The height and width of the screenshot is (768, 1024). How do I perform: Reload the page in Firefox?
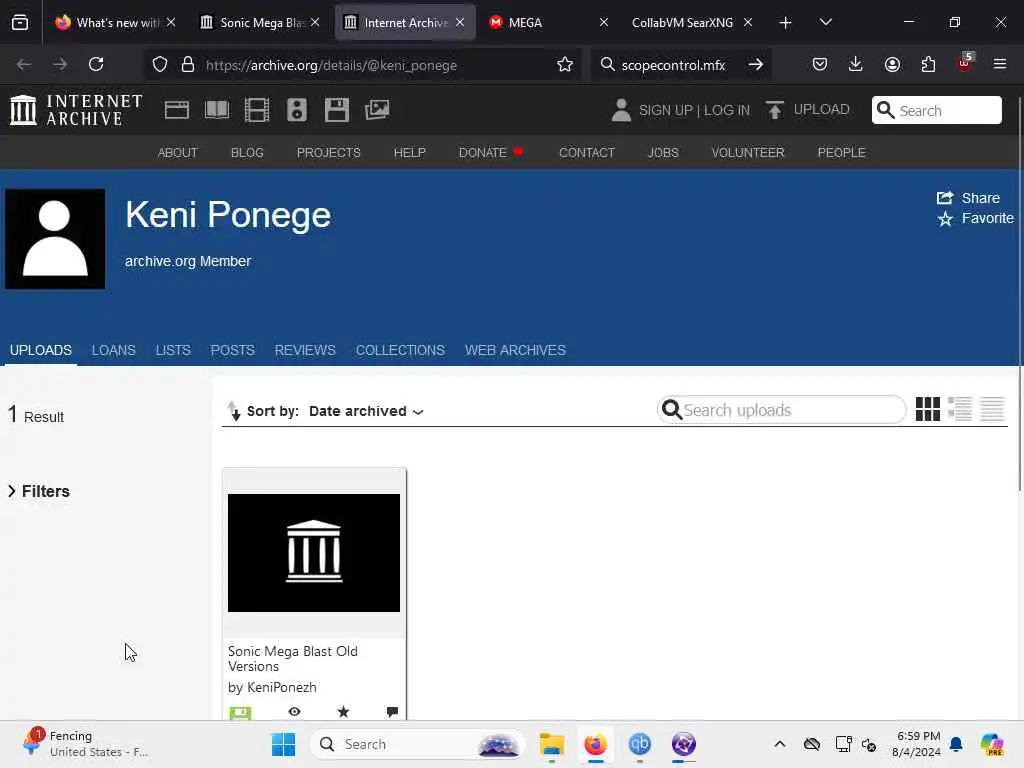[x=96, y=64]
